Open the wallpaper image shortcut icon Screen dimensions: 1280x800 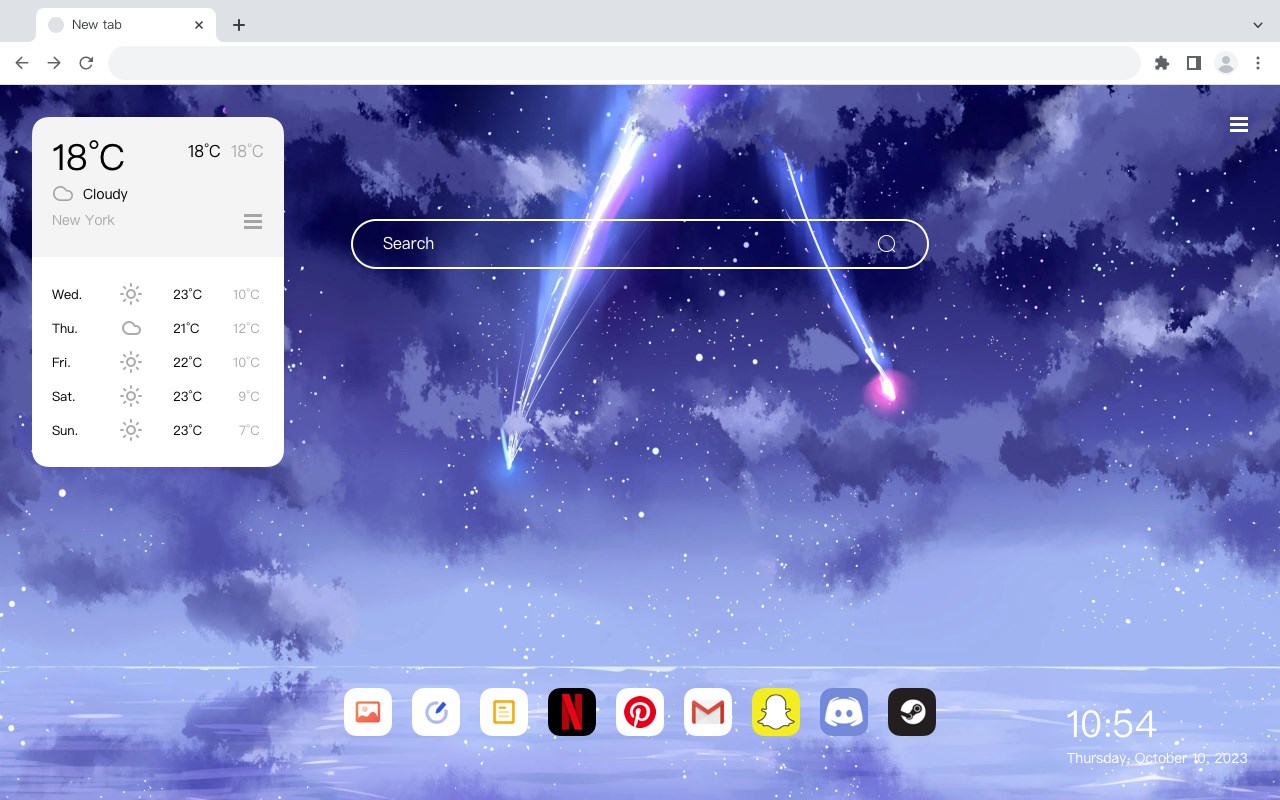click(368, 712)
